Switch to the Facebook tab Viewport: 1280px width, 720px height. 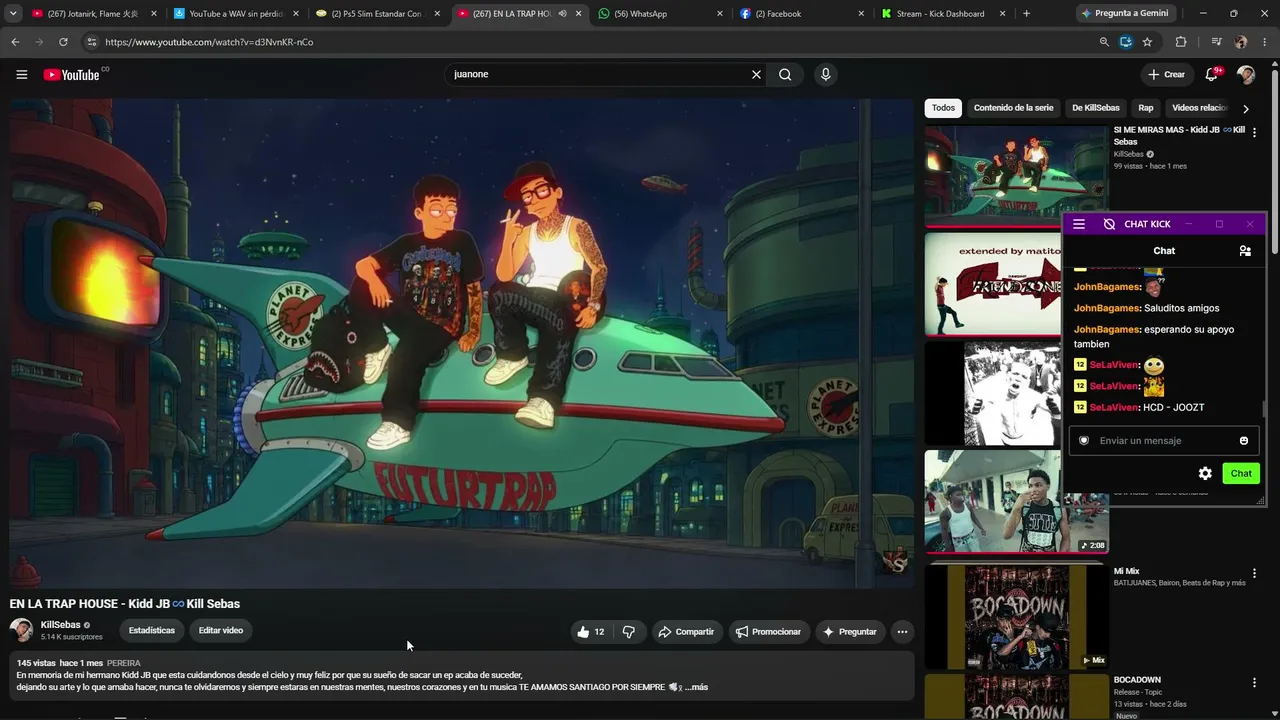click(803, 14)
